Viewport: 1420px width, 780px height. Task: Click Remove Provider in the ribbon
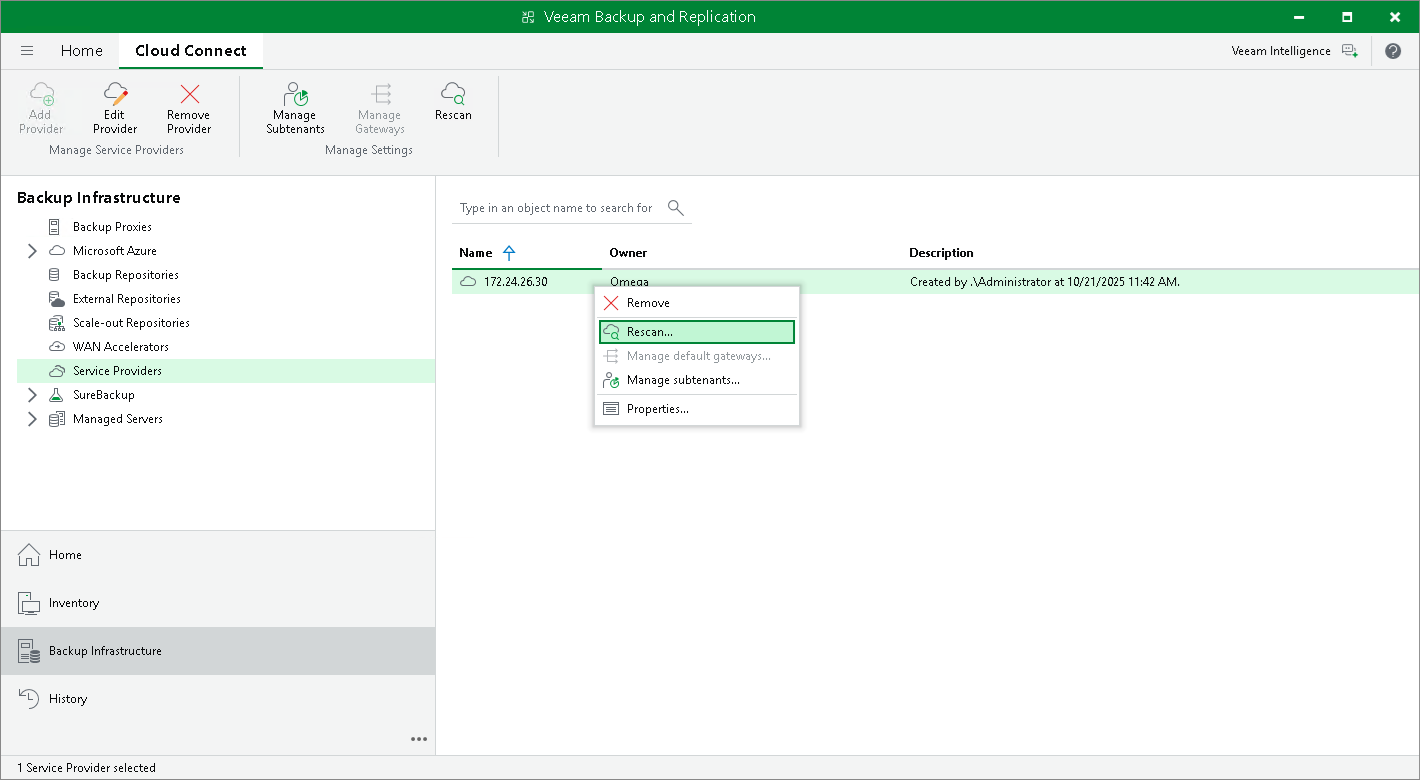pyautogui.click(x=189, y=108)
